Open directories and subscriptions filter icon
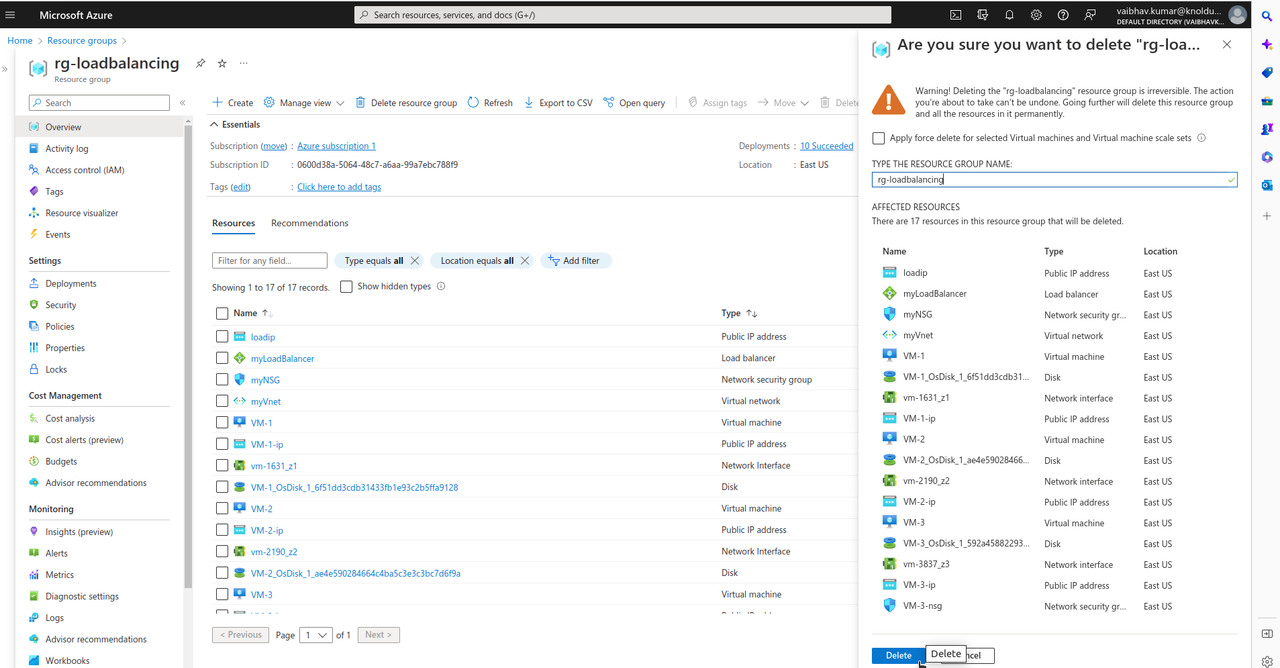Image resolution: width=1280 pixels, height=668 pixels. coord(983,15)
